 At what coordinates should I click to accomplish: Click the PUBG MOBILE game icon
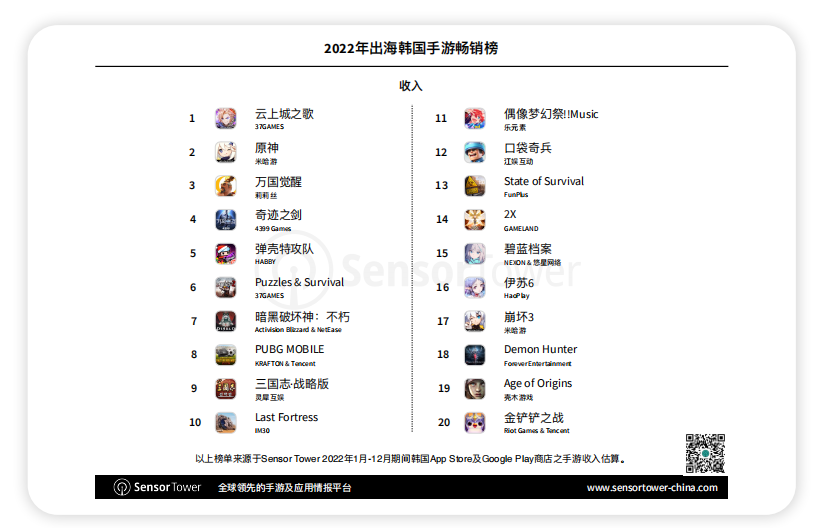[x=225, y=355]
